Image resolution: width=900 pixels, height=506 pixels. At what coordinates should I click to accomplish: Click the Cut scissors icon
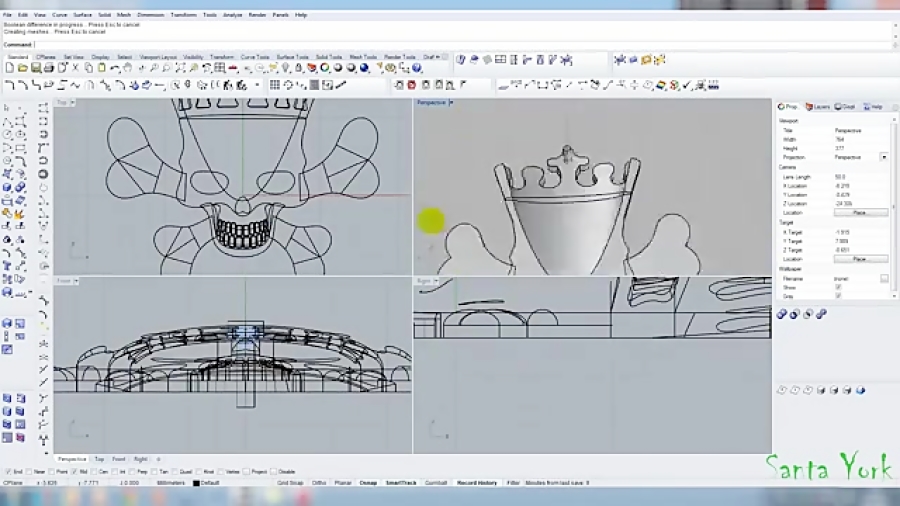(75, 68)
